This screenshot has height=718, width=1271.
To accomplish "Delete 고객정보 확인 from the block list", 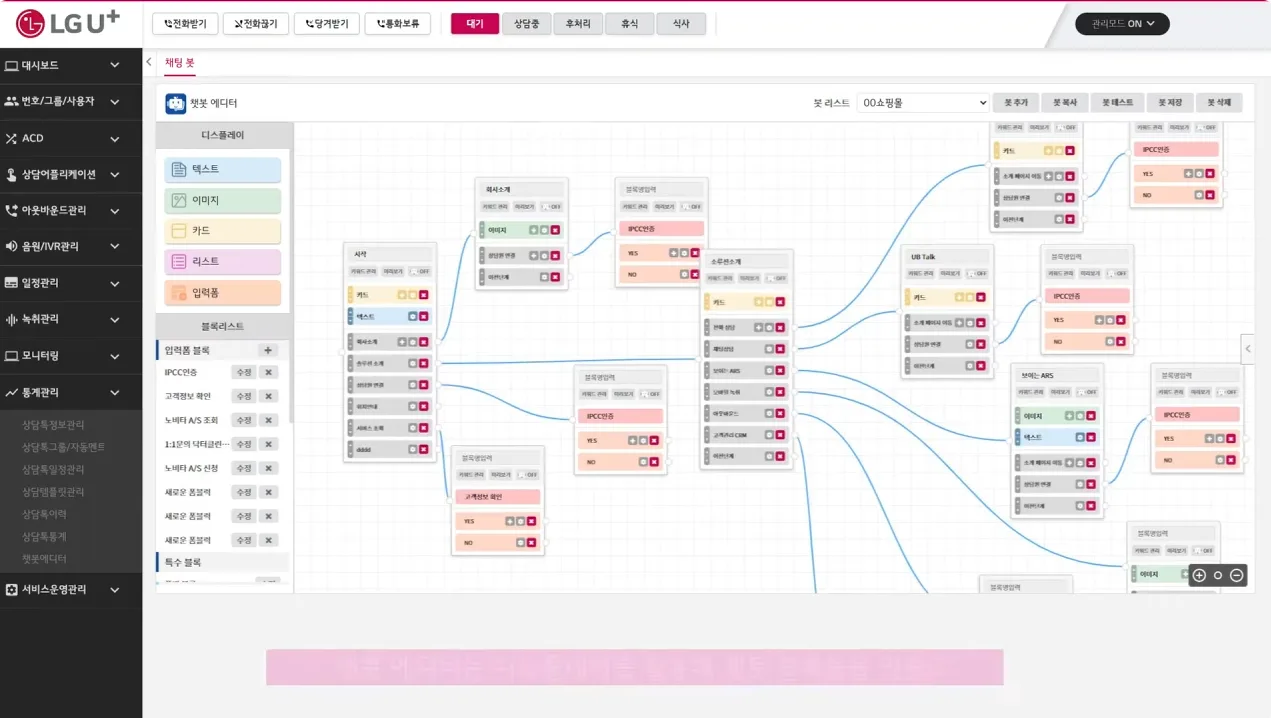I will (268, 396).
